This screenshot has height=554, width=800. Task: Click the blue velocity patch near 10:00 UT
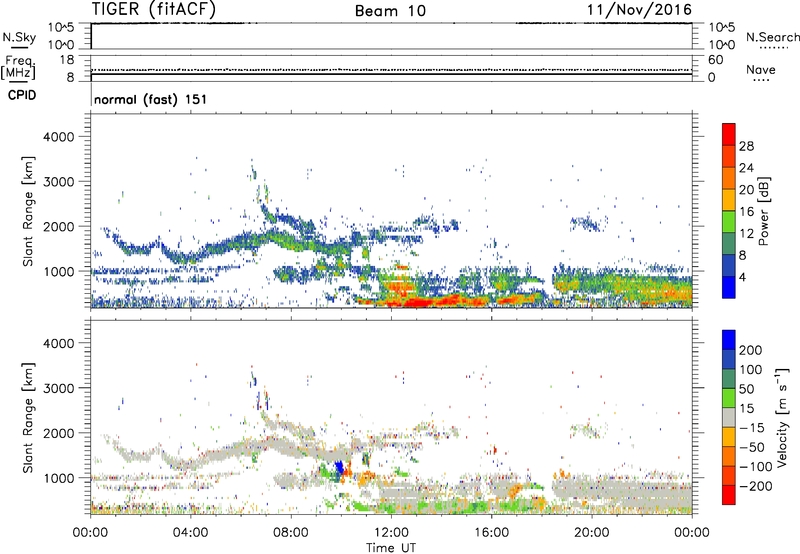pyautogui.click(x=339, y=468)
